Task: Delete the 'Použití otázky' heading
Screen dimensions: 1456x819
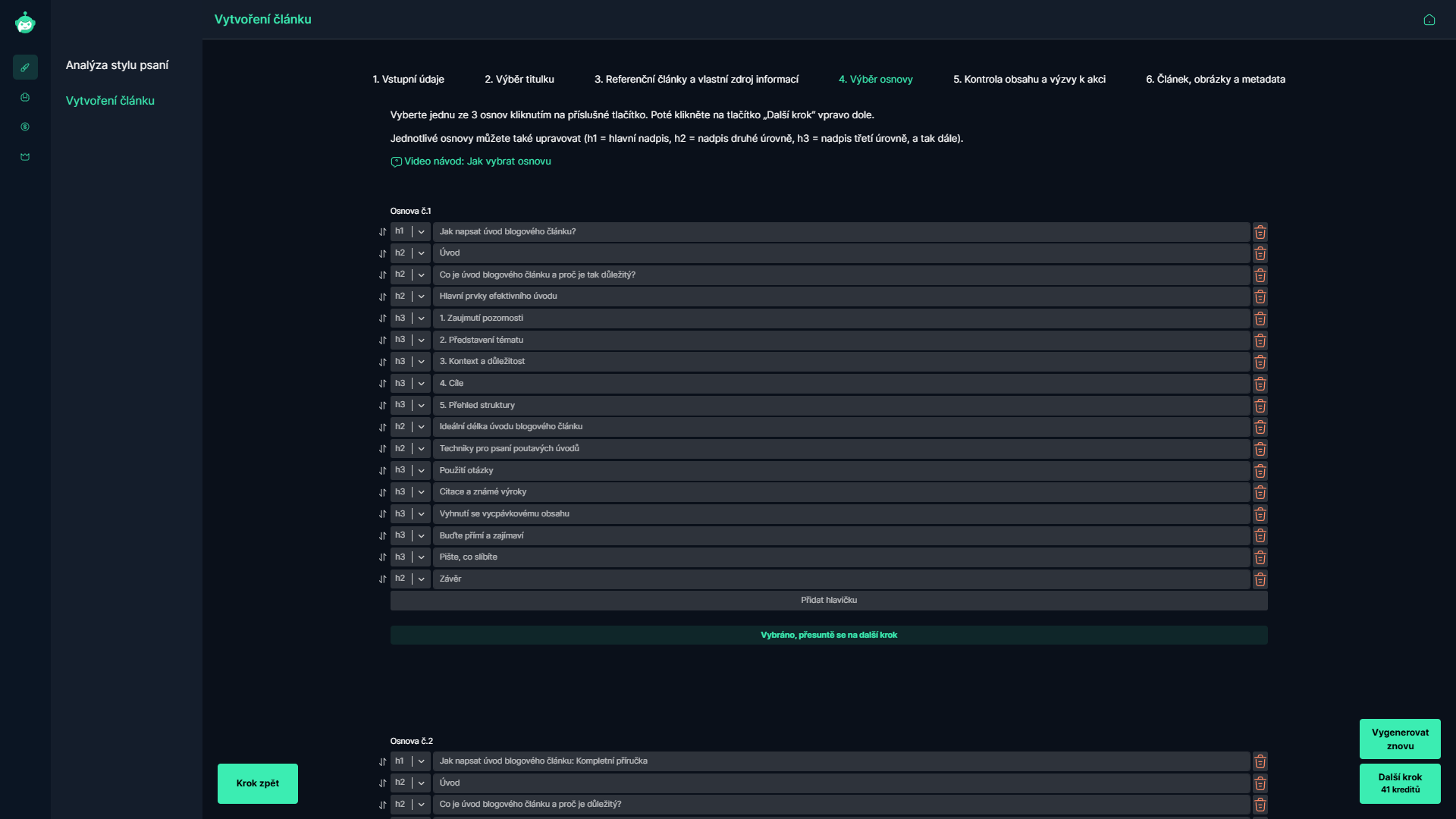Action: click(1260, 471)
